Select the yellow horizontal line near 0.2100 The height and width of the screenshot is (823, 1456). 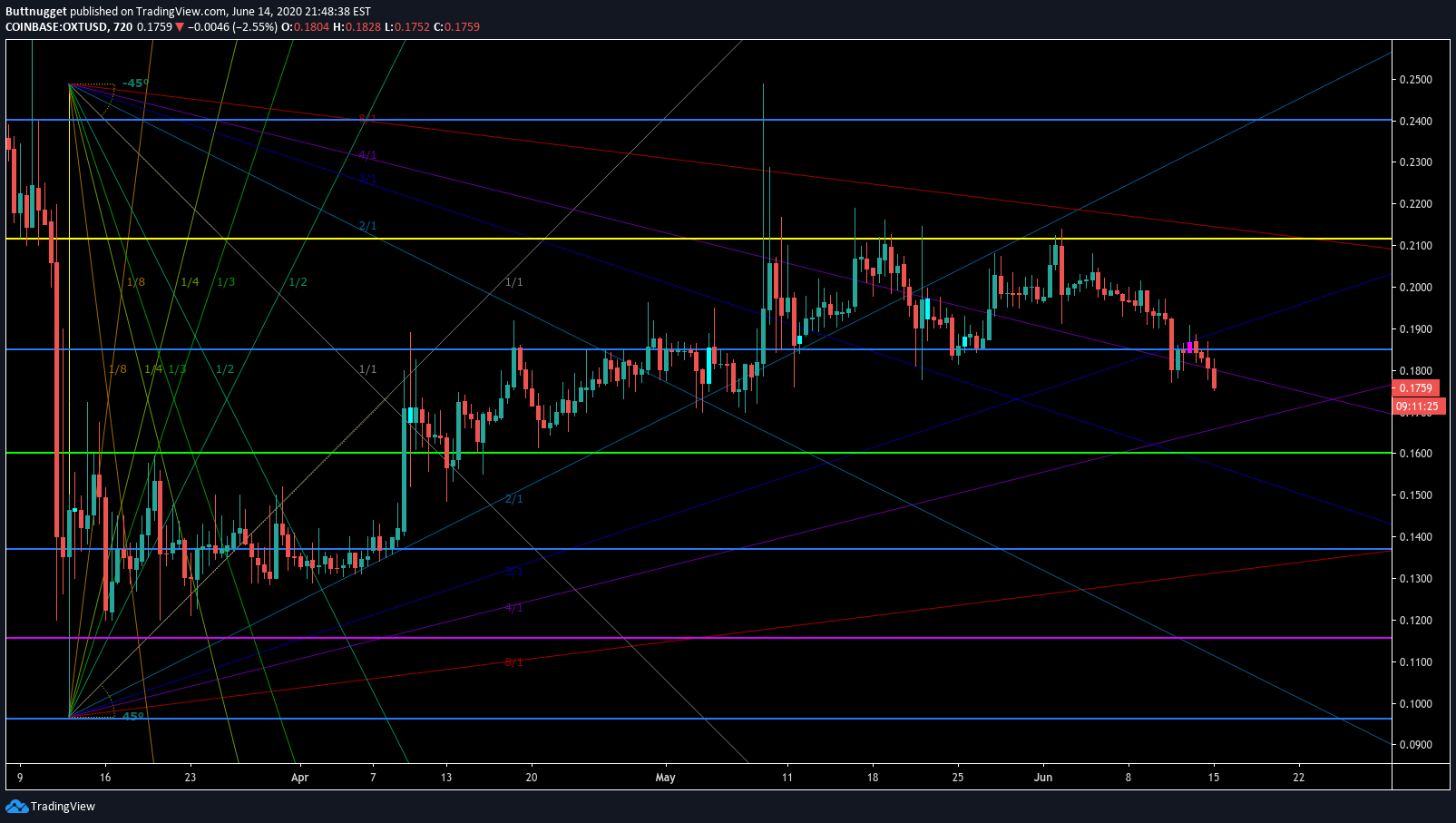pos(699,239)
